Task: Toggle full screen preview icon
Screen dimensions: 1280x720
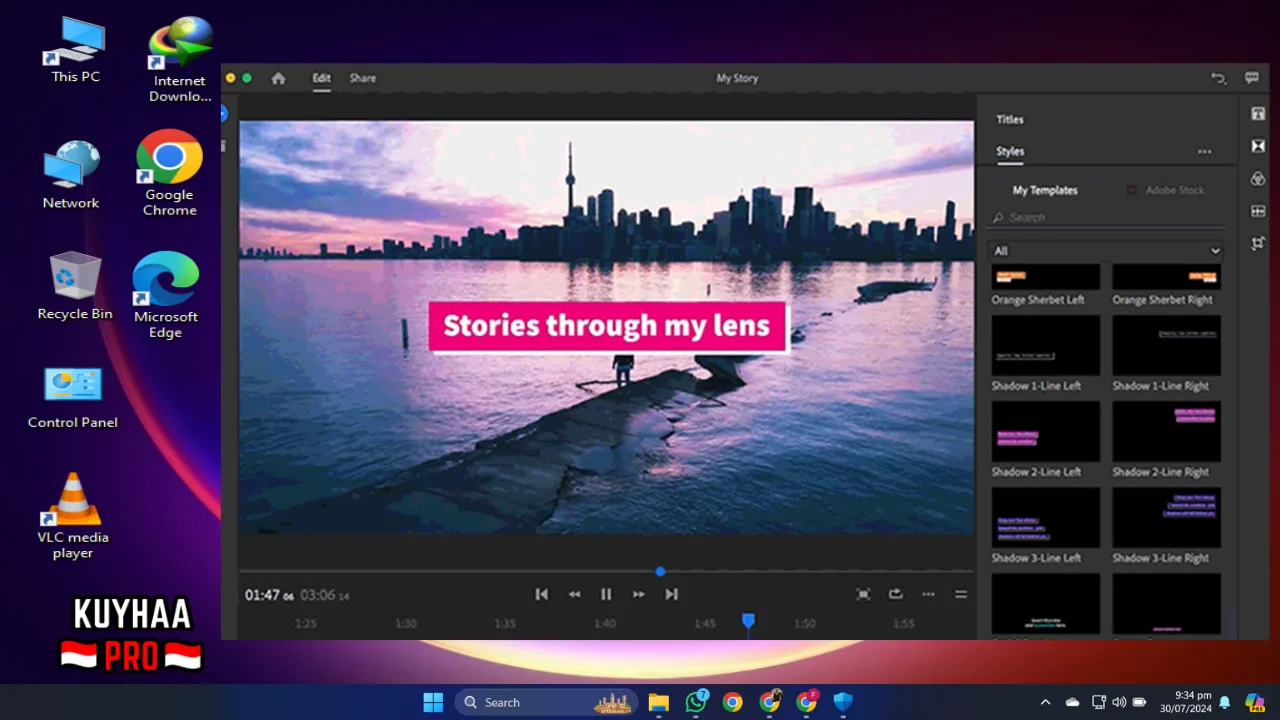Action: tap(863, 594)
